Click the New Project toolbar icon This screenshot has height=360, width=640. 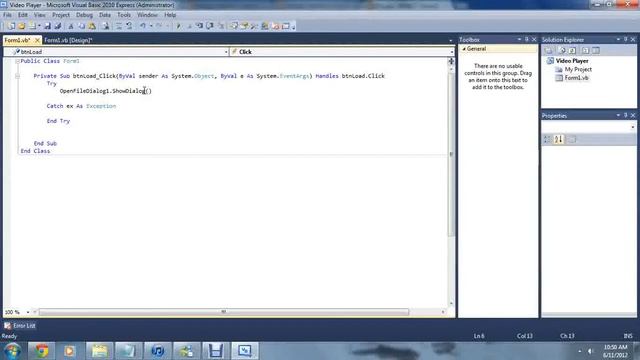[x=11, y=26]
